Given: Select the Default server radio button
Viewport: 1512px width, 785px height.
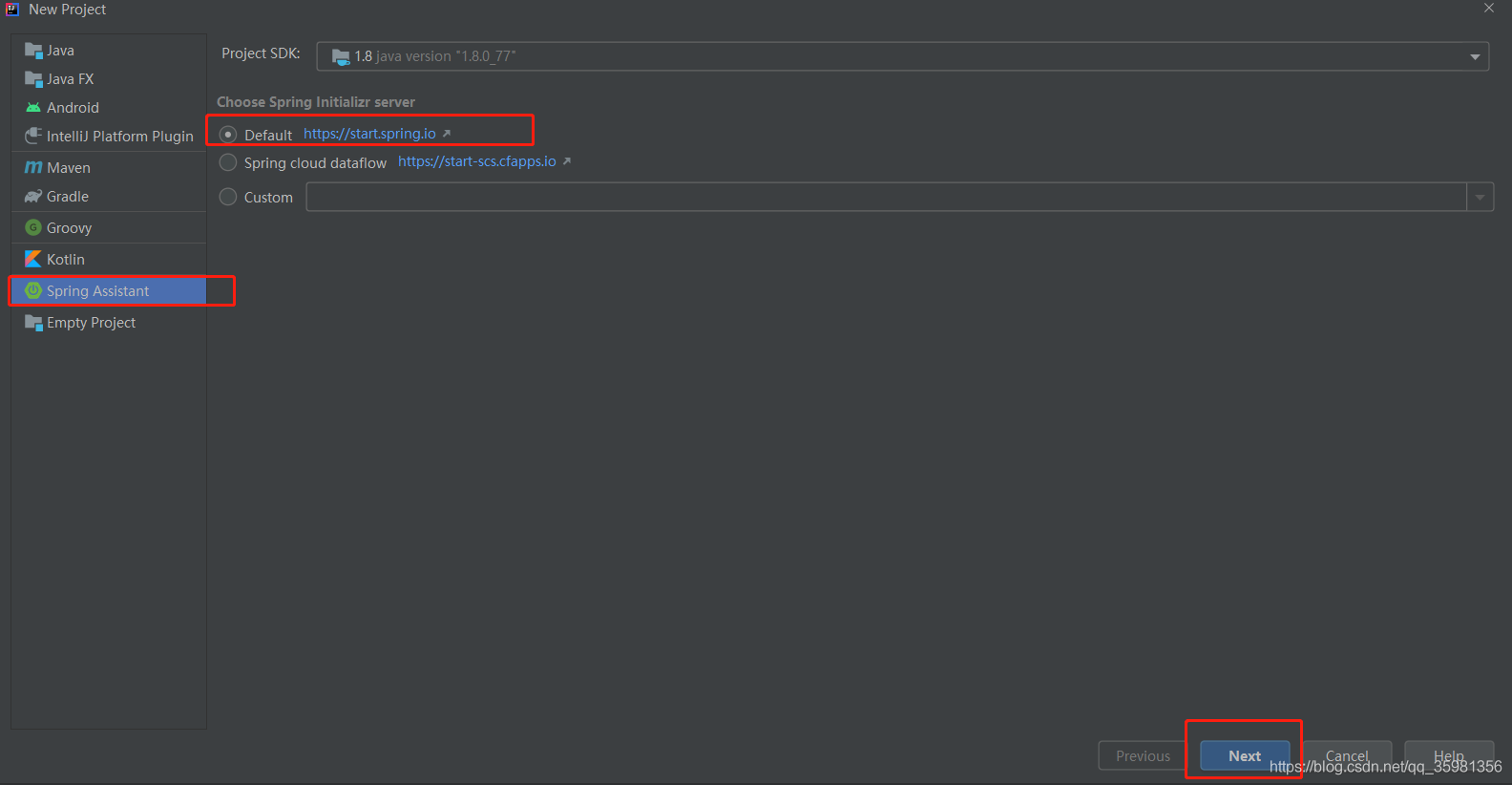Looking at the screenshot, I should point(228,135).
